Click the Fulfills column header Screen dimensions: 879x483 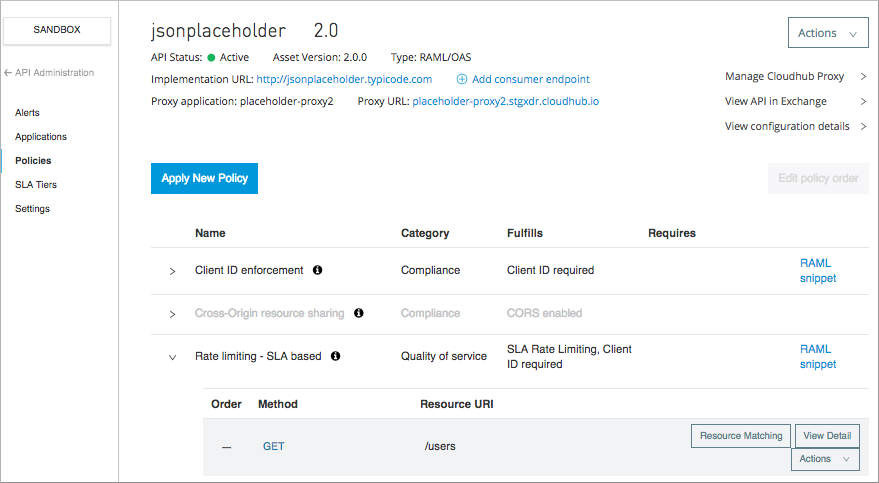pyautogui.click(x=525, y=233)
